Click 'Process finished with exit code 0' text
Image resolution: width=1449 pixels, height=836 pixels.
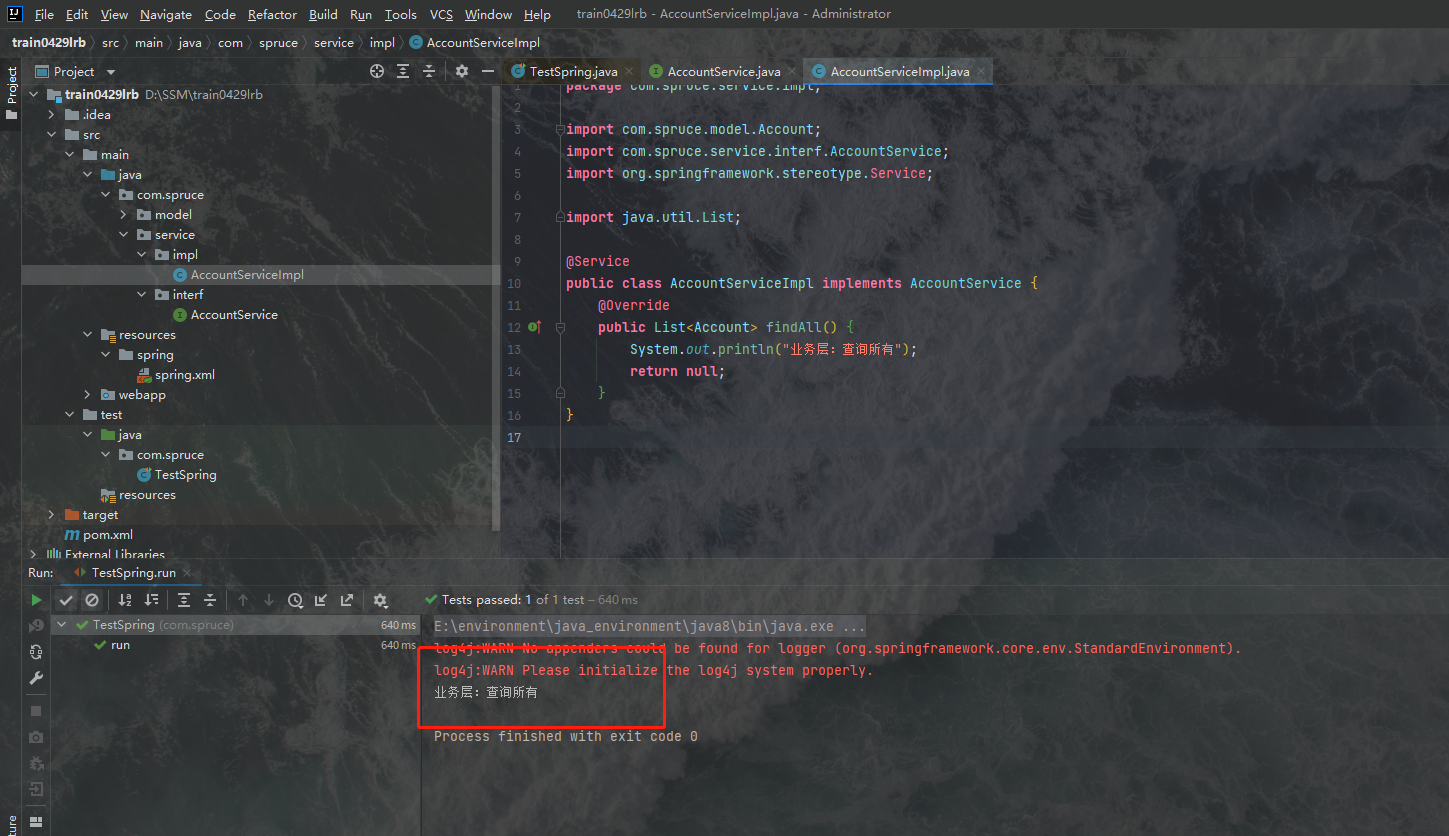coord(565,736)
